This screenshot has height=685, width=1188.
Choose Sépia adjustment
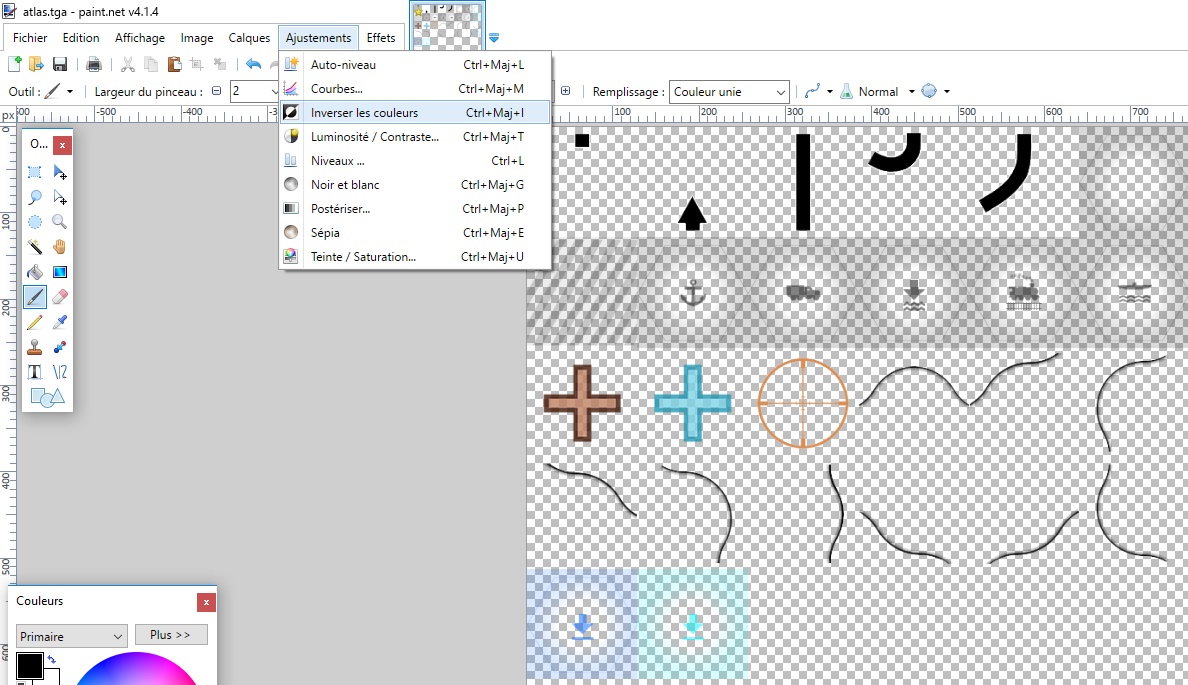[x=414, y=233]
